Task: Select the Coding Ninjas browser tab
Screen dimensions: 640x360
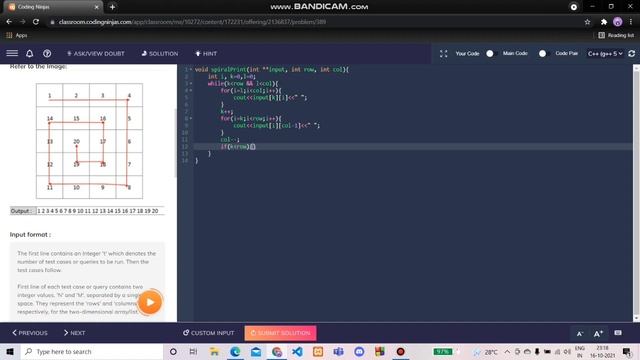Action: [53, 7]
